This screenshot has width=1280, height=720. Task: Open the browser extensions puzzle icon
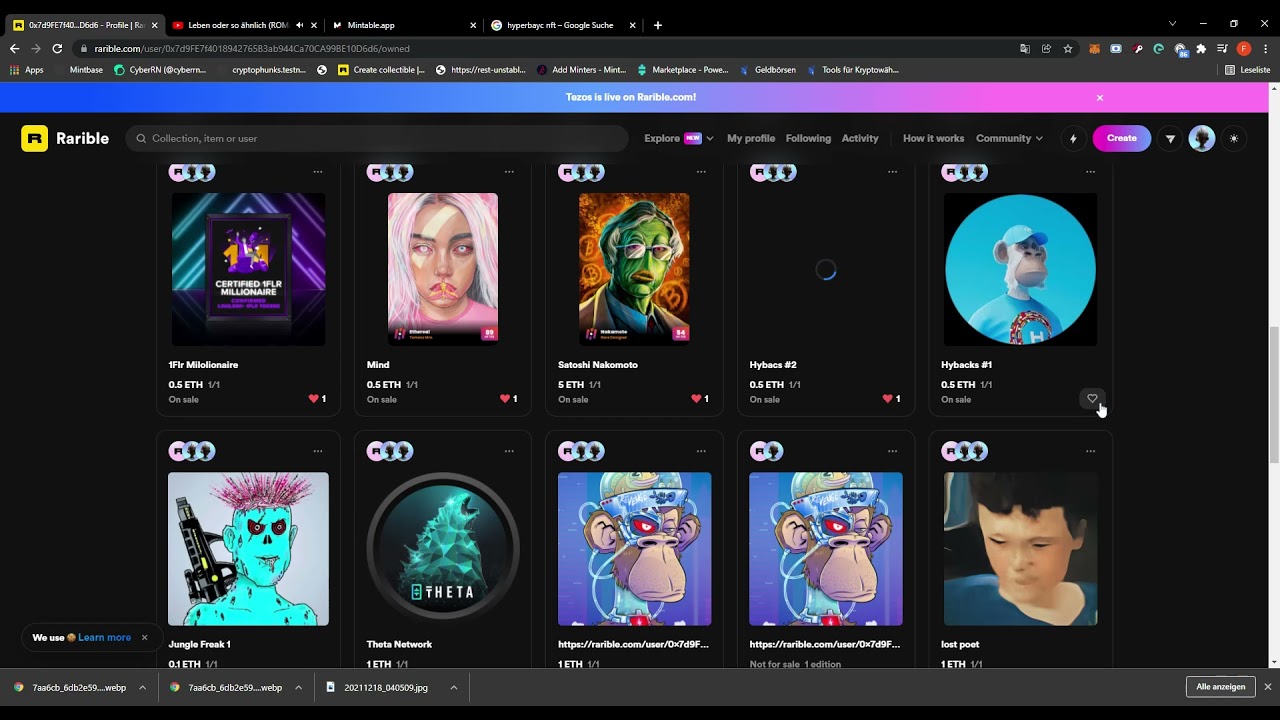pyautogui.click(x=1201, y=48)
